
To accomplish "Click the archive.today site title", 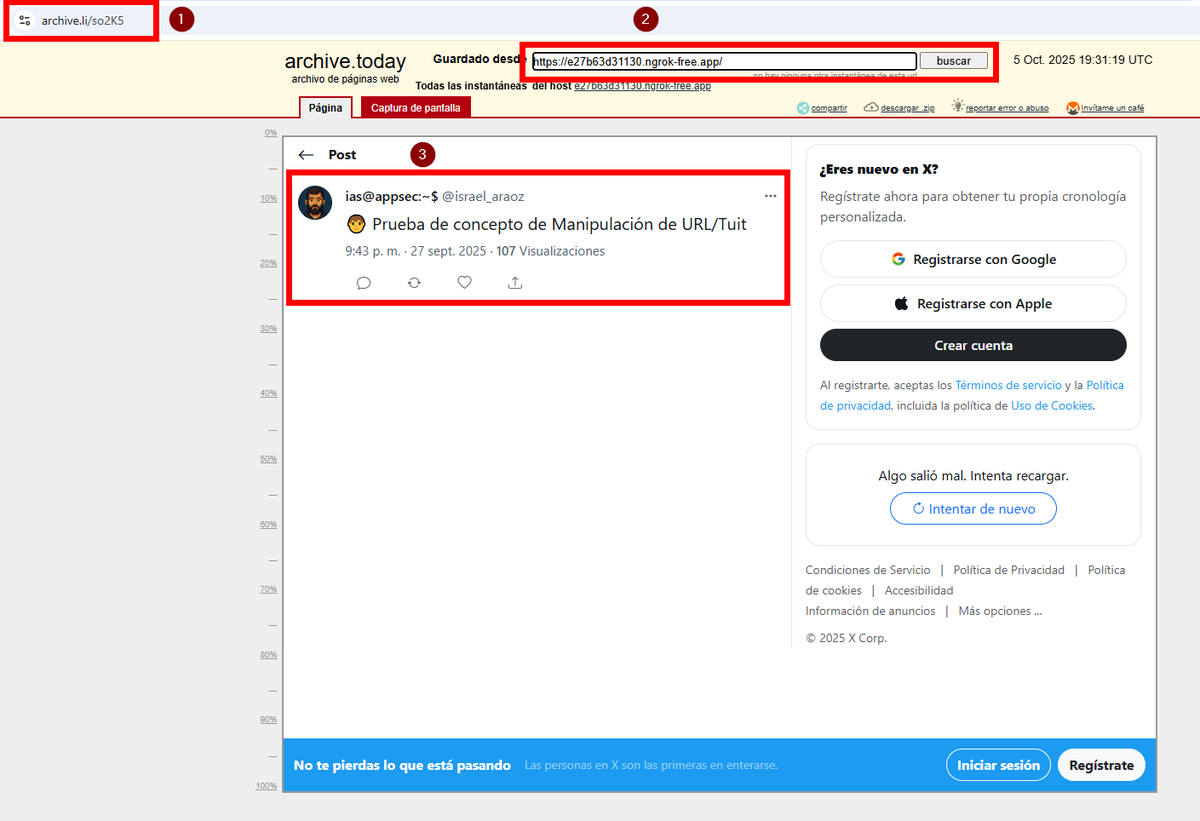I will [345, 62].
